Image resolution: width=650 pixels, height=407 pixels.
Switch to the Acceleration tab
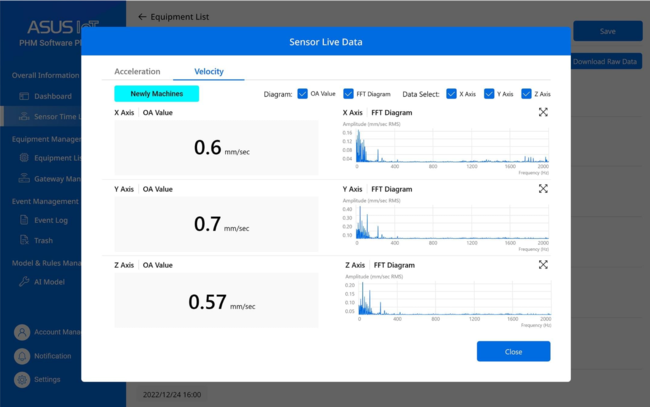[137, 72]
